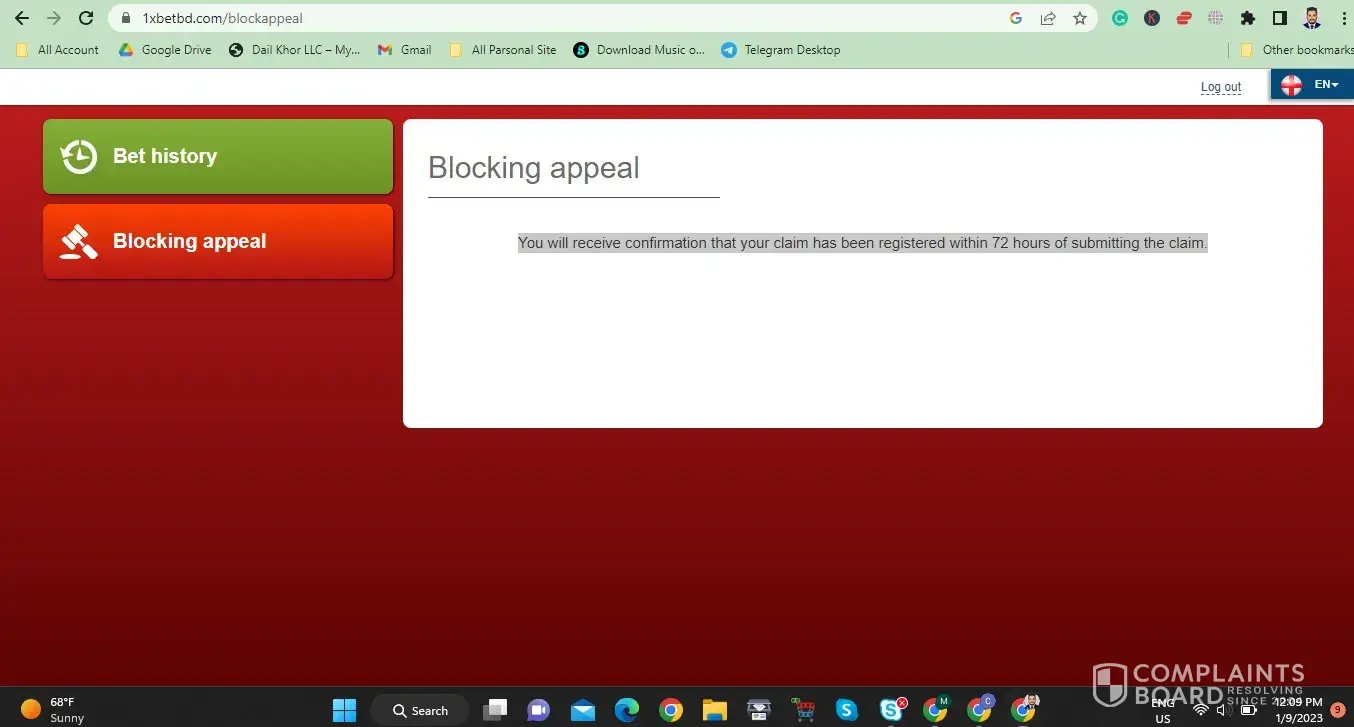1354x727 pixels.
Task: Select the Blocking appeal menu item
Action: click(x=218, y=241)
